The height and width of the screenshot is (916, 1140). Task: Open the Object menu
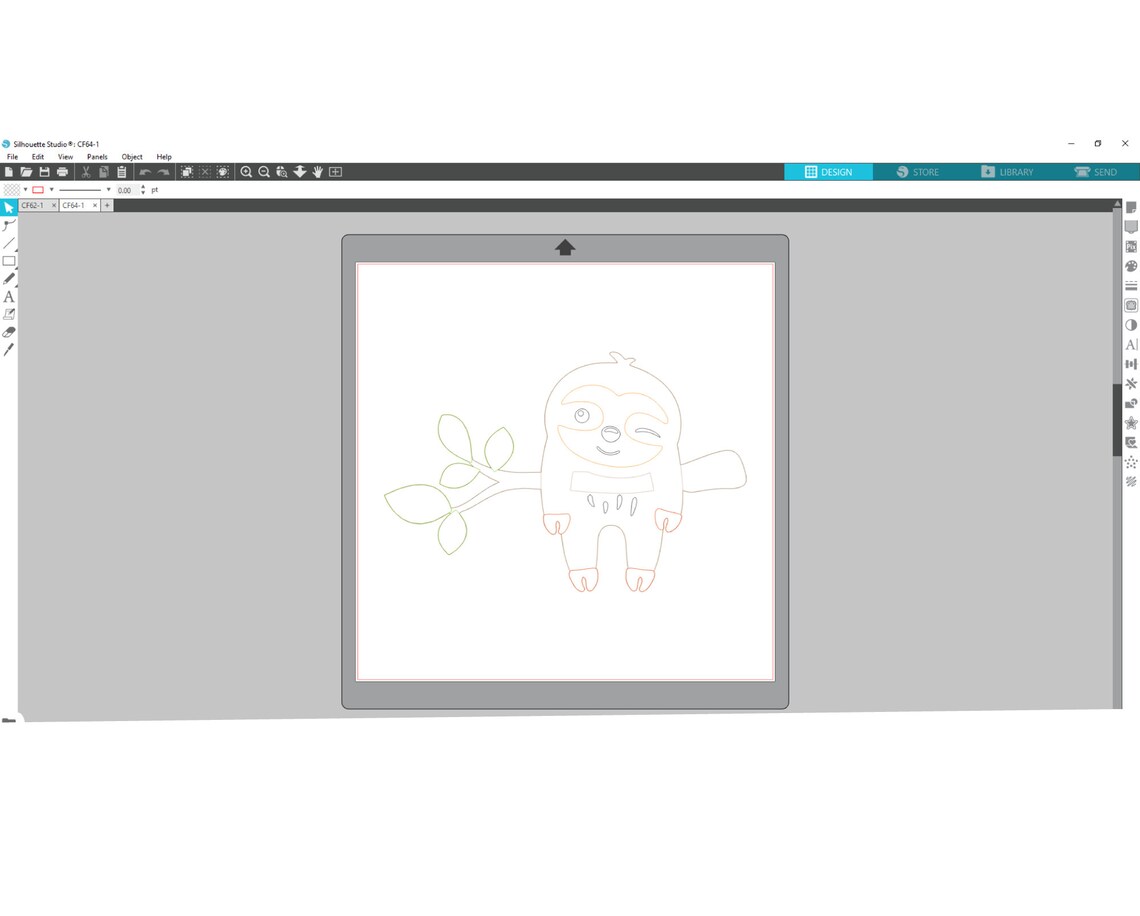pyautogui.click(x=132, y=157)
